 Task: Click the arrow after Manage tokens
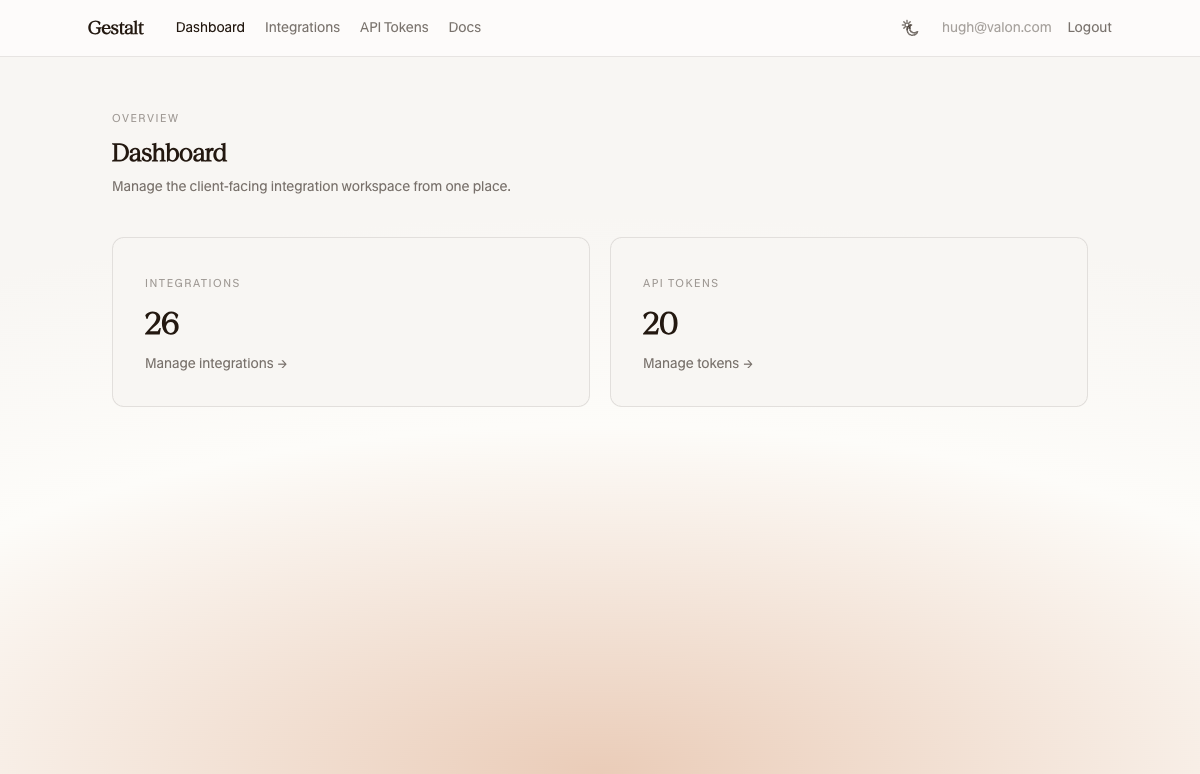tap(748, 365)
